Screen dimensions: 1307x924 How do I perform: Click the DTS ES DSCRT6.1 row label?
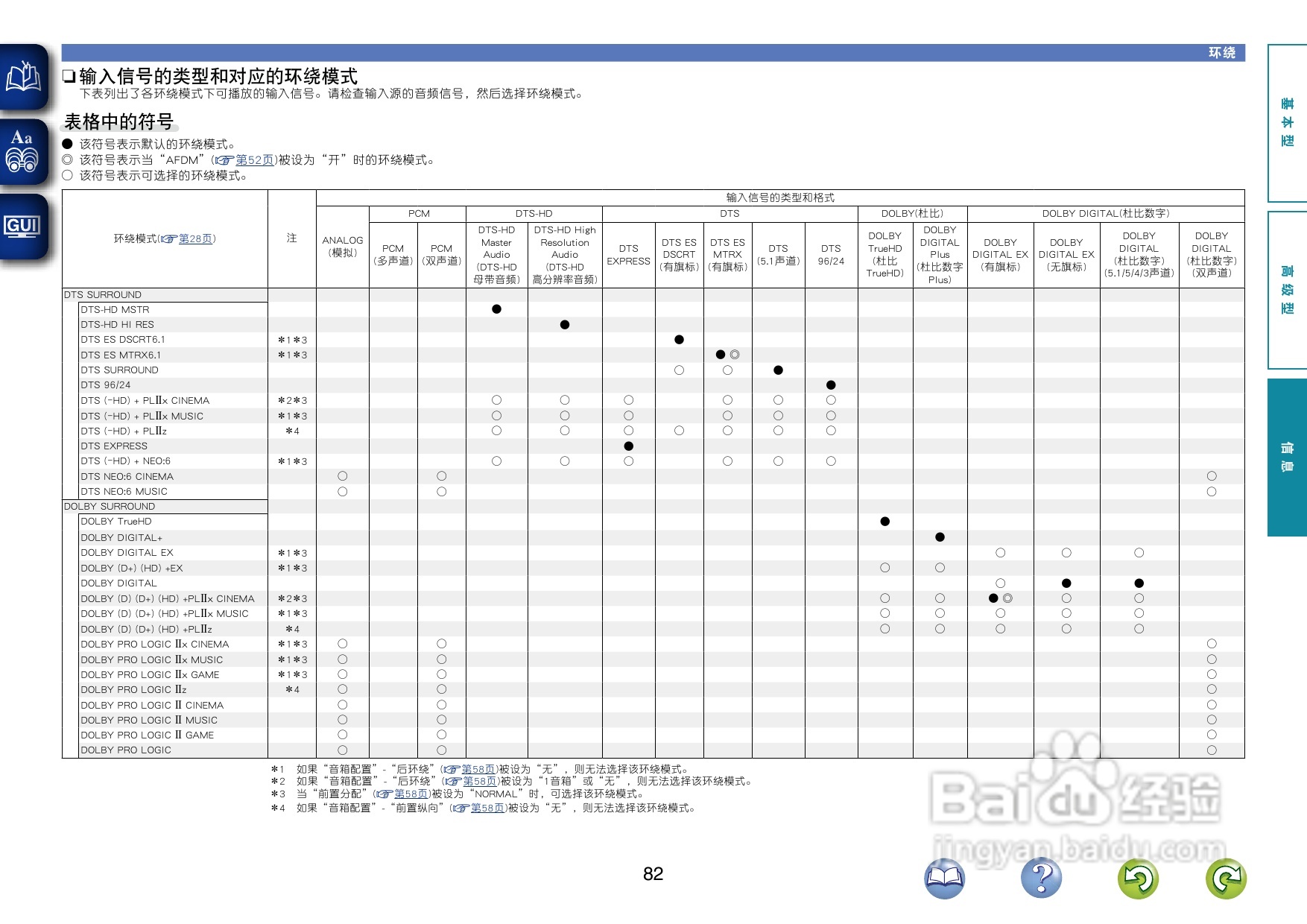pos(123,340)
